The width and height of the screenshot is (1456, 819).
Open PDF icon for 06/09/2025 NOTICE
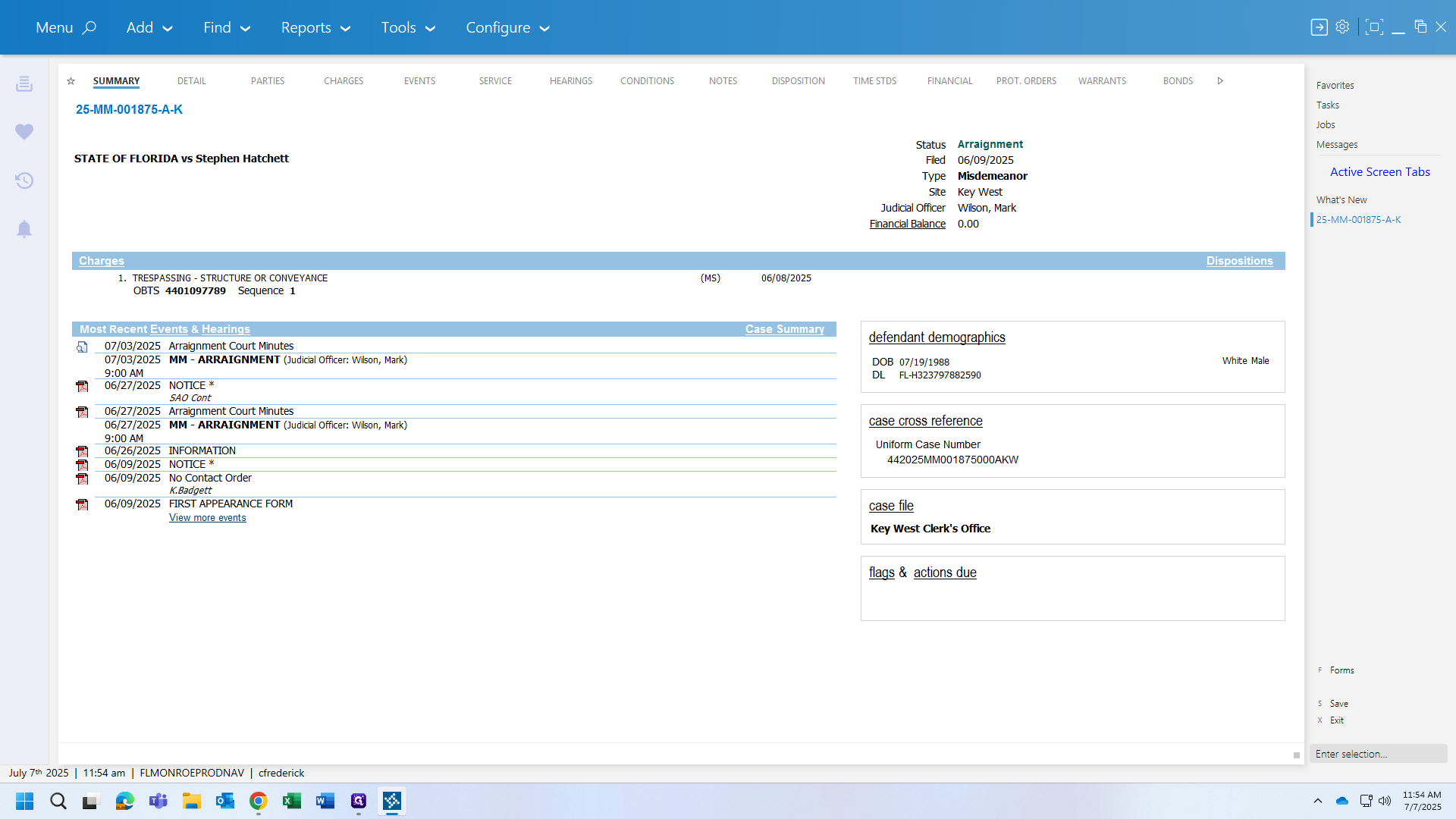(x=82, y=466)
